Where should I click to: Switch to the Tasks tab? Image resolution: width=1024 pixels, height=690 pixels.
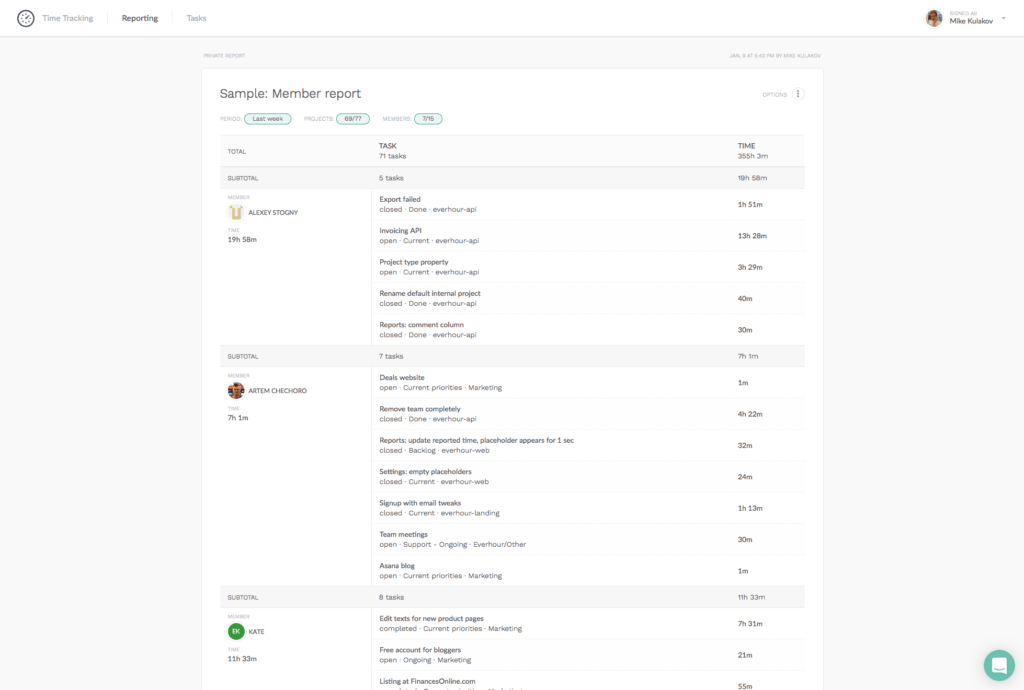coord(196,17)
